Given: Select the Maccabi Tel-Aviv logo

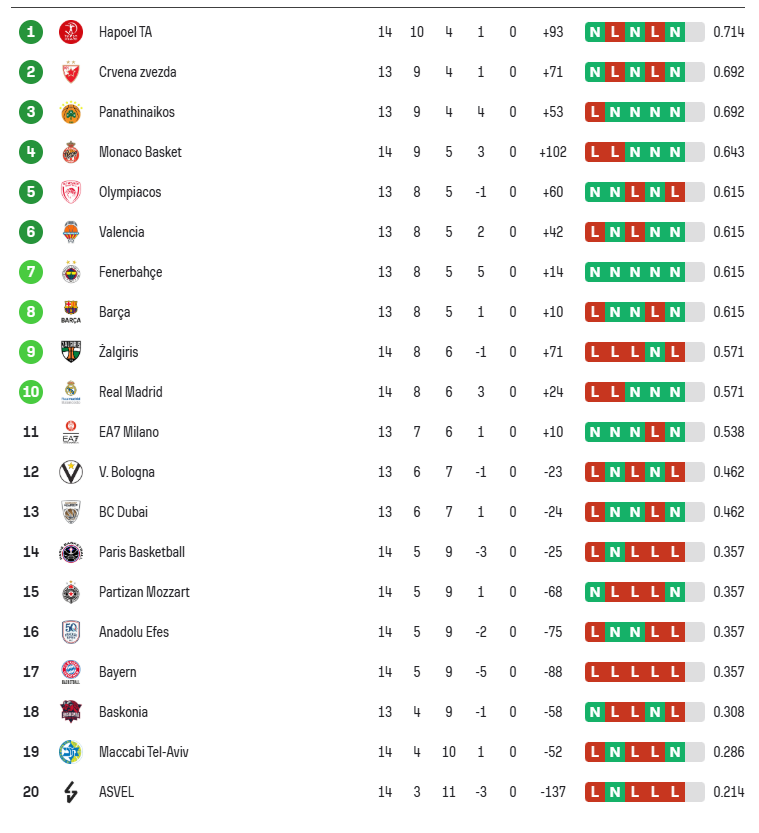Looking at the screenshot, I should click(x=71, y=752).
